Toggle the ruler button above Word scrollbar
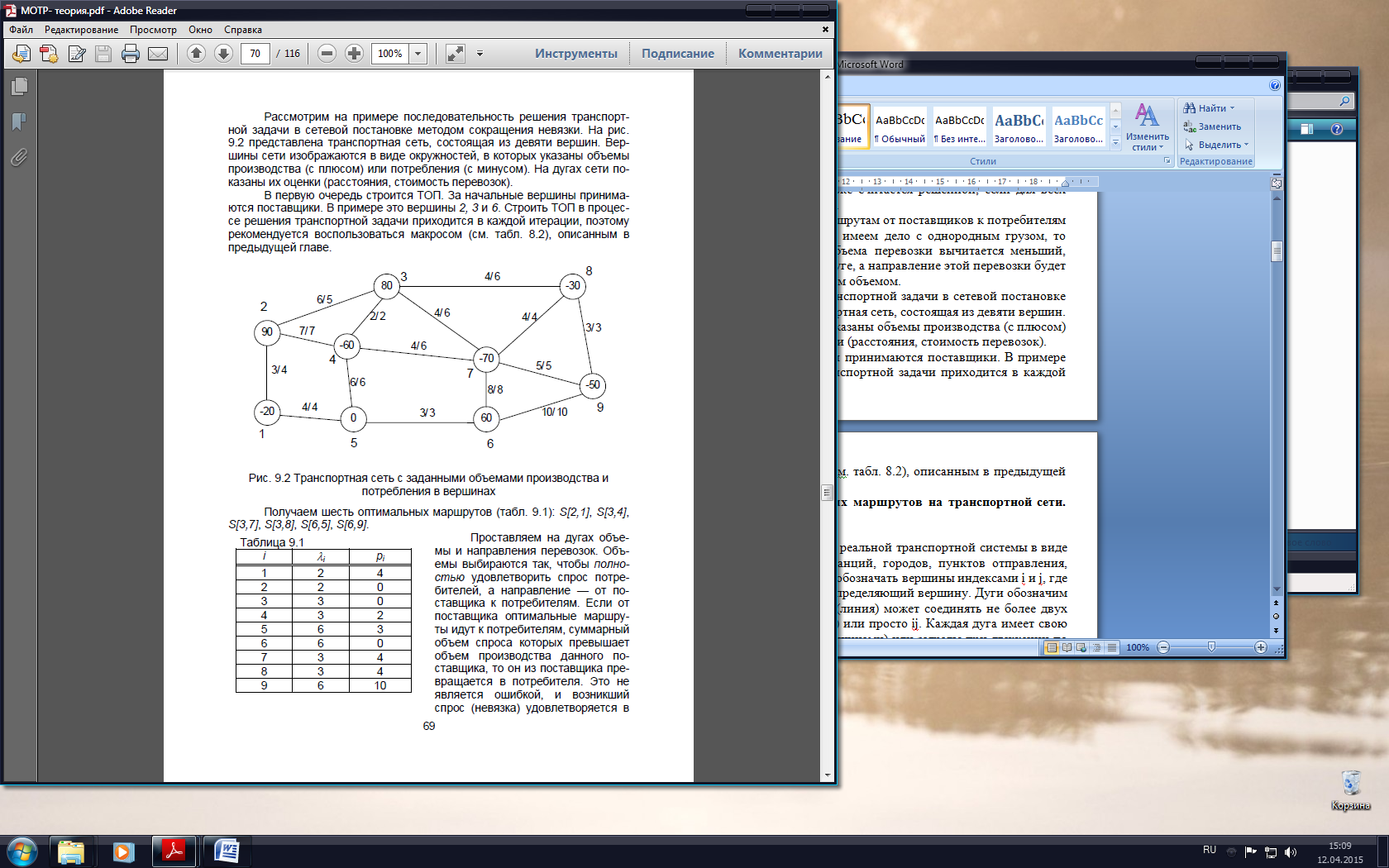This screenshot has width=1389, height=868. pyautogui.click(x=1277, y=184)
